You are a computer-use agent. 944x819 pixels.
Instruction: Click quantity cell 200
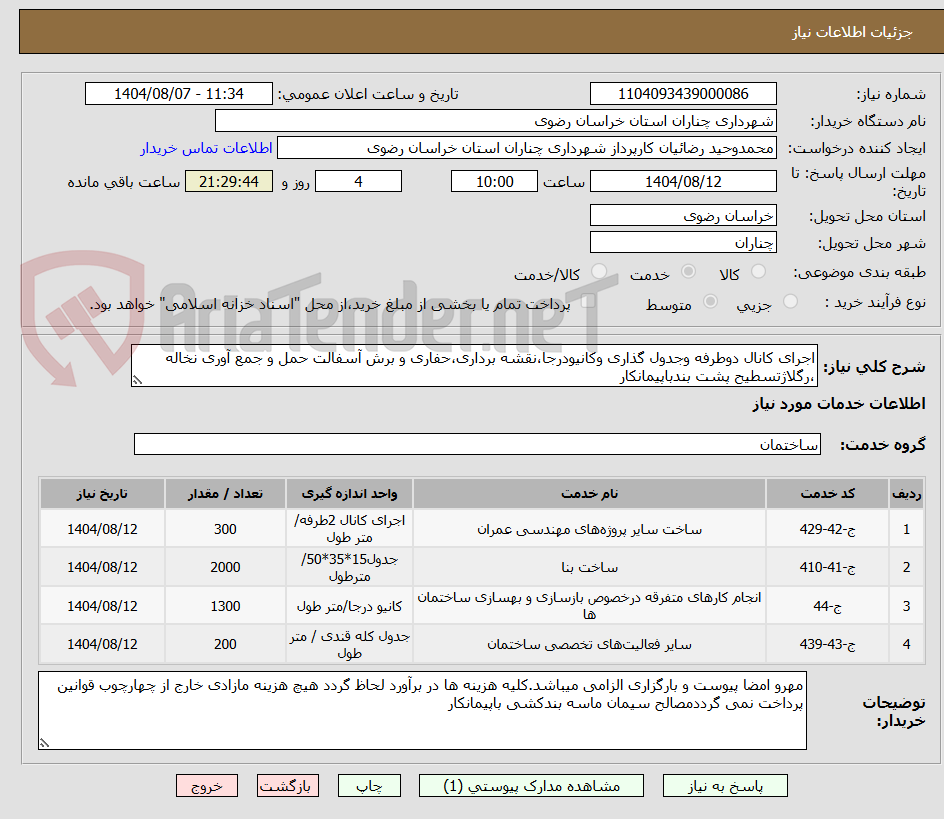click(x=225, y=644)
